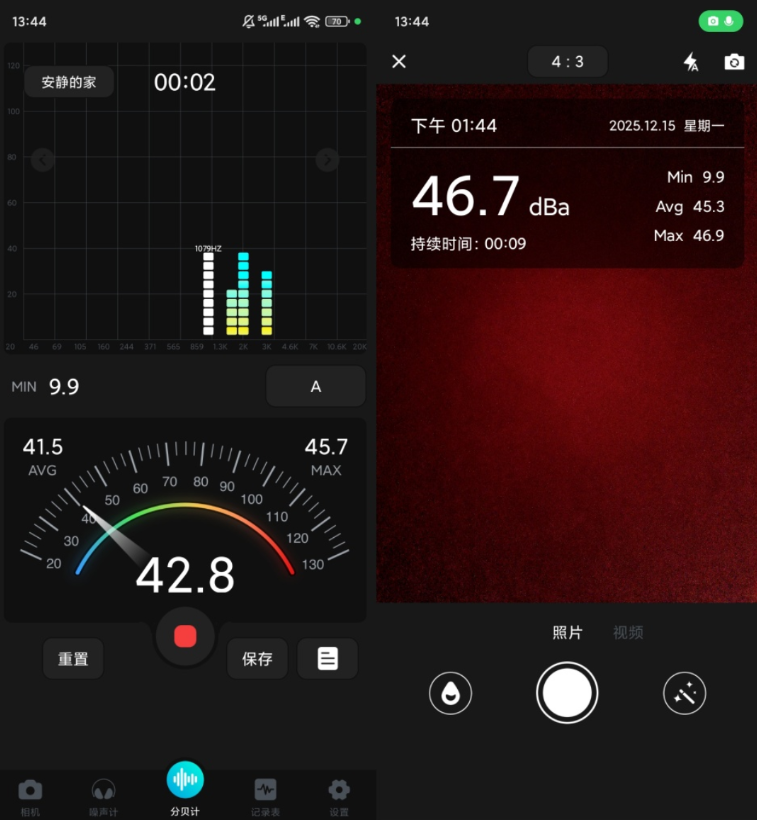Open the 记录表 records tab
Screen dimensions: 757x820
pos(265,796)
